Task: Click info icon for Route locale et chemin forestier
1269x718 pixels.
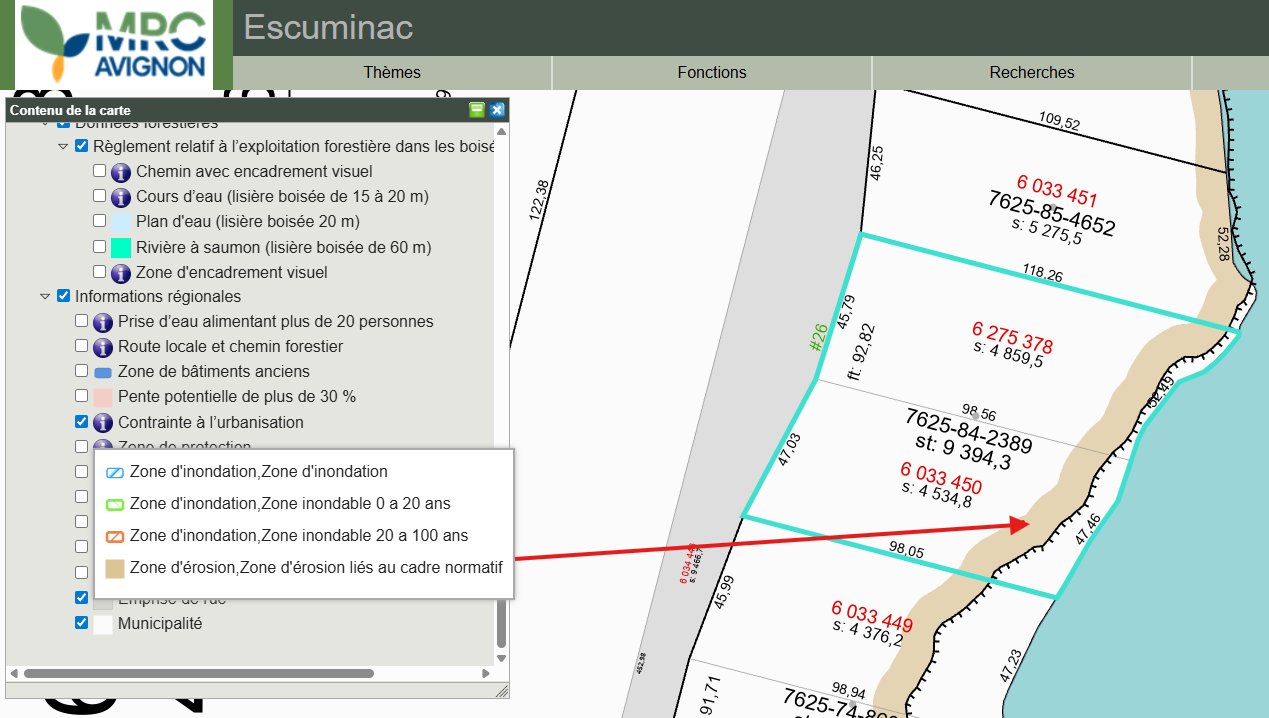Action: [x=103, y=347]
